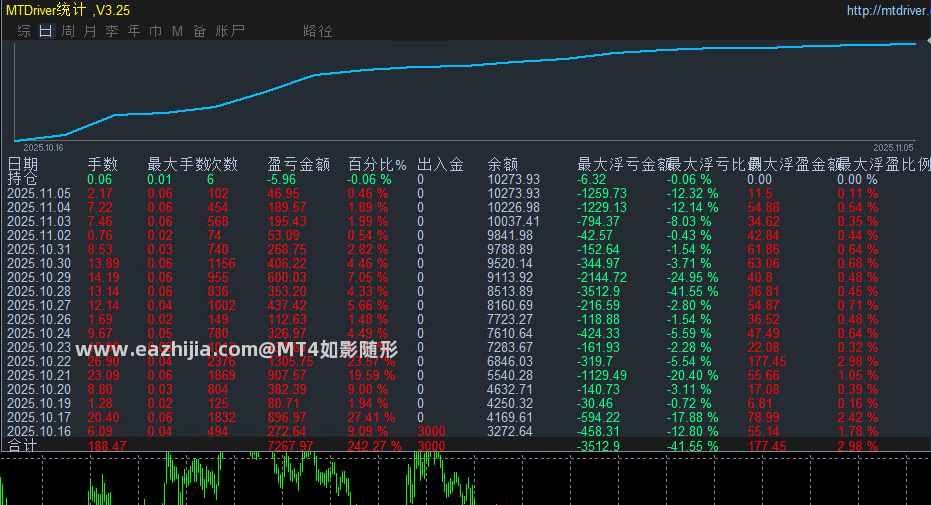Switch to the 月 monthly tab
This screenshot has width=931, height=505.
pos(90,31)
